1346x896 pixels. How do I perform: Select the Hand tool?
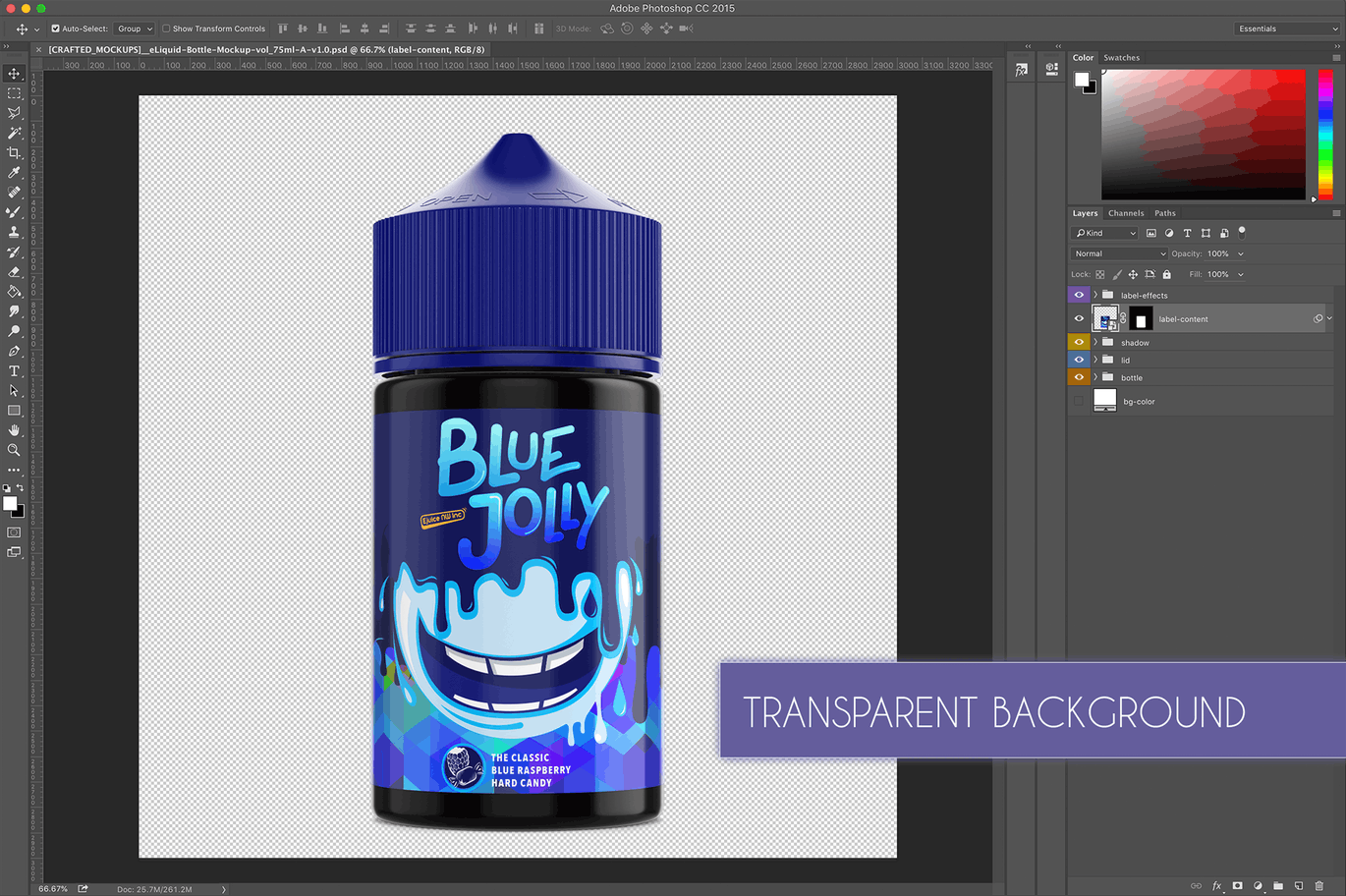point(14,430)
